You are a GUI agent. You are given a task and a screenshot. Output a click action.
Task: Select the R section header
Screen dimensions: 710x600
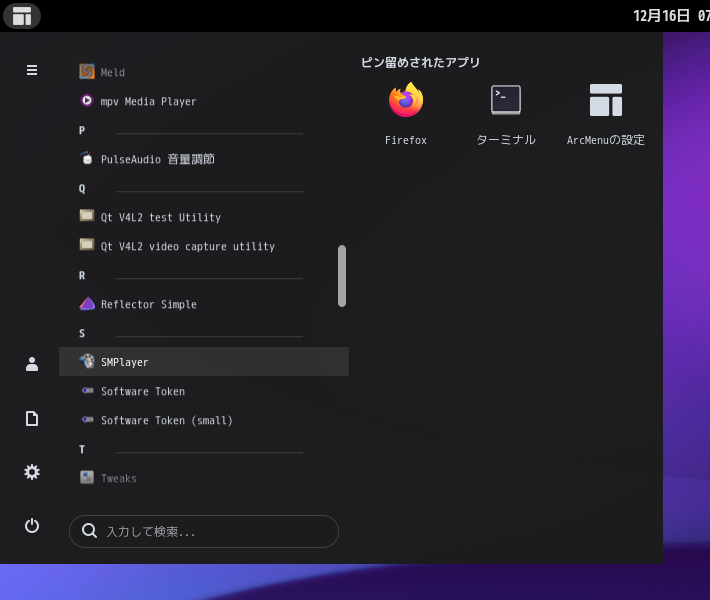[x=82, y=275]
